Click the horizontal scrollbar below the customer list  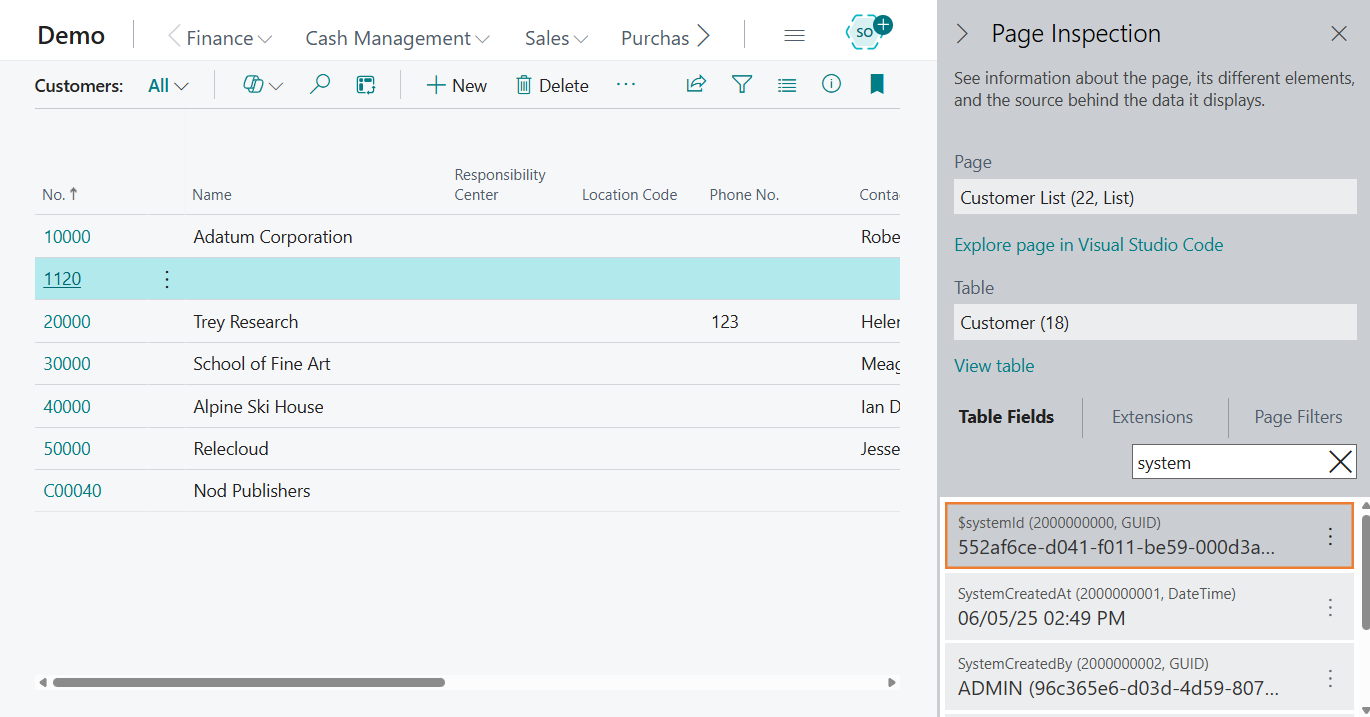pyautogui.click(x=250, y=682)
